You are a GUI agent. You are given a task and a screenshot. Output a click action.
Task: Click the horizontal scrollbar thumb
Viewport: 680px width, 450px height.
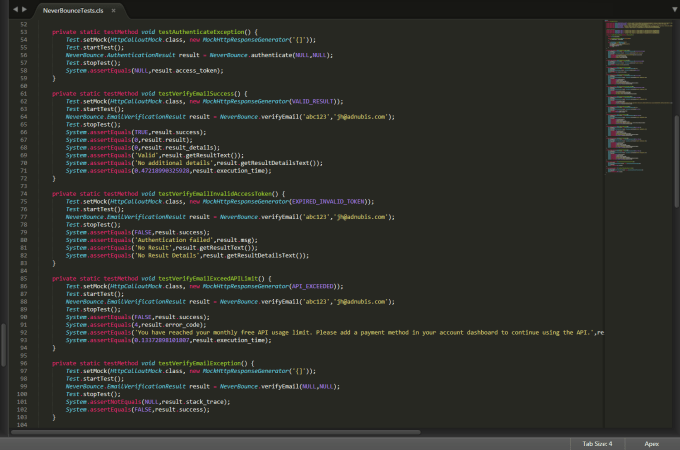pos(216,432)
